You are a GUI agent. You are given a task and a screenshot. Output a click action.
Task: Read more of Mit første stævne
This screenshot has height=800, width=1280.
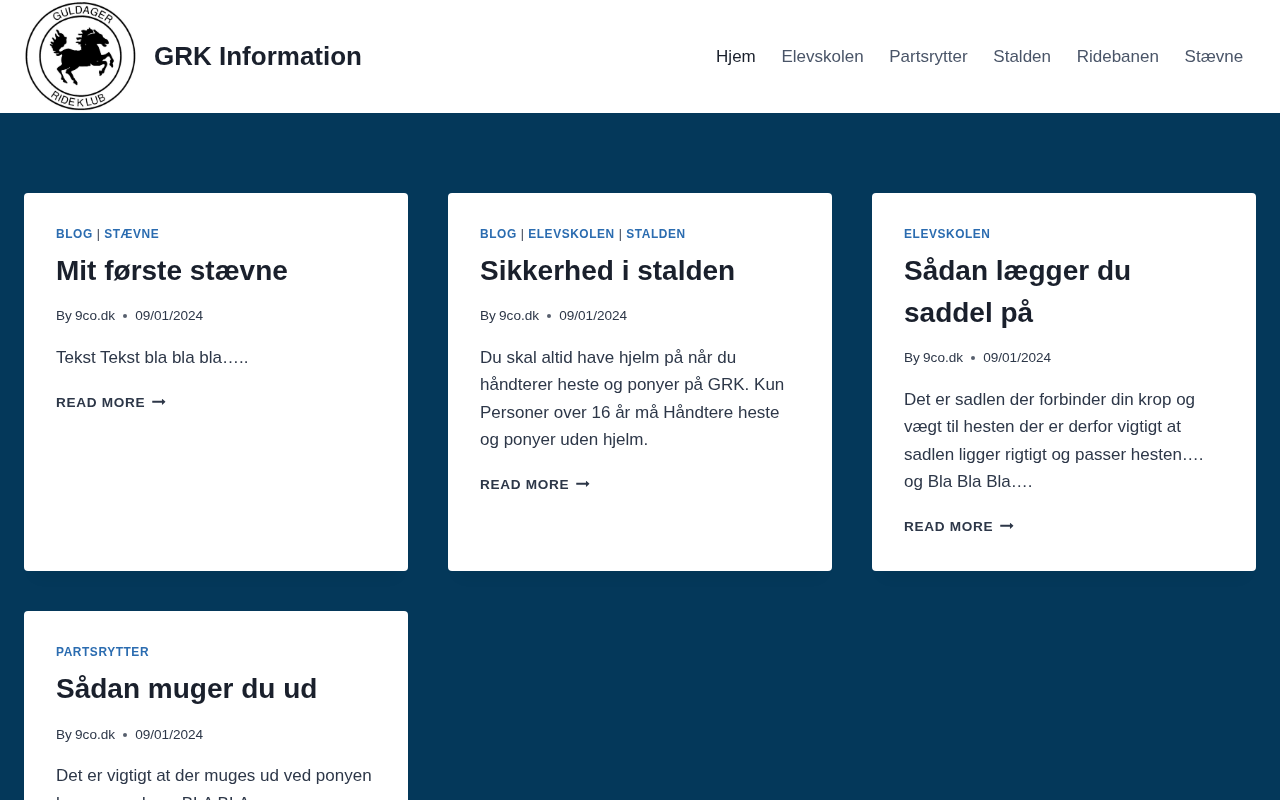pyautogui.click(x=111, y=402)
